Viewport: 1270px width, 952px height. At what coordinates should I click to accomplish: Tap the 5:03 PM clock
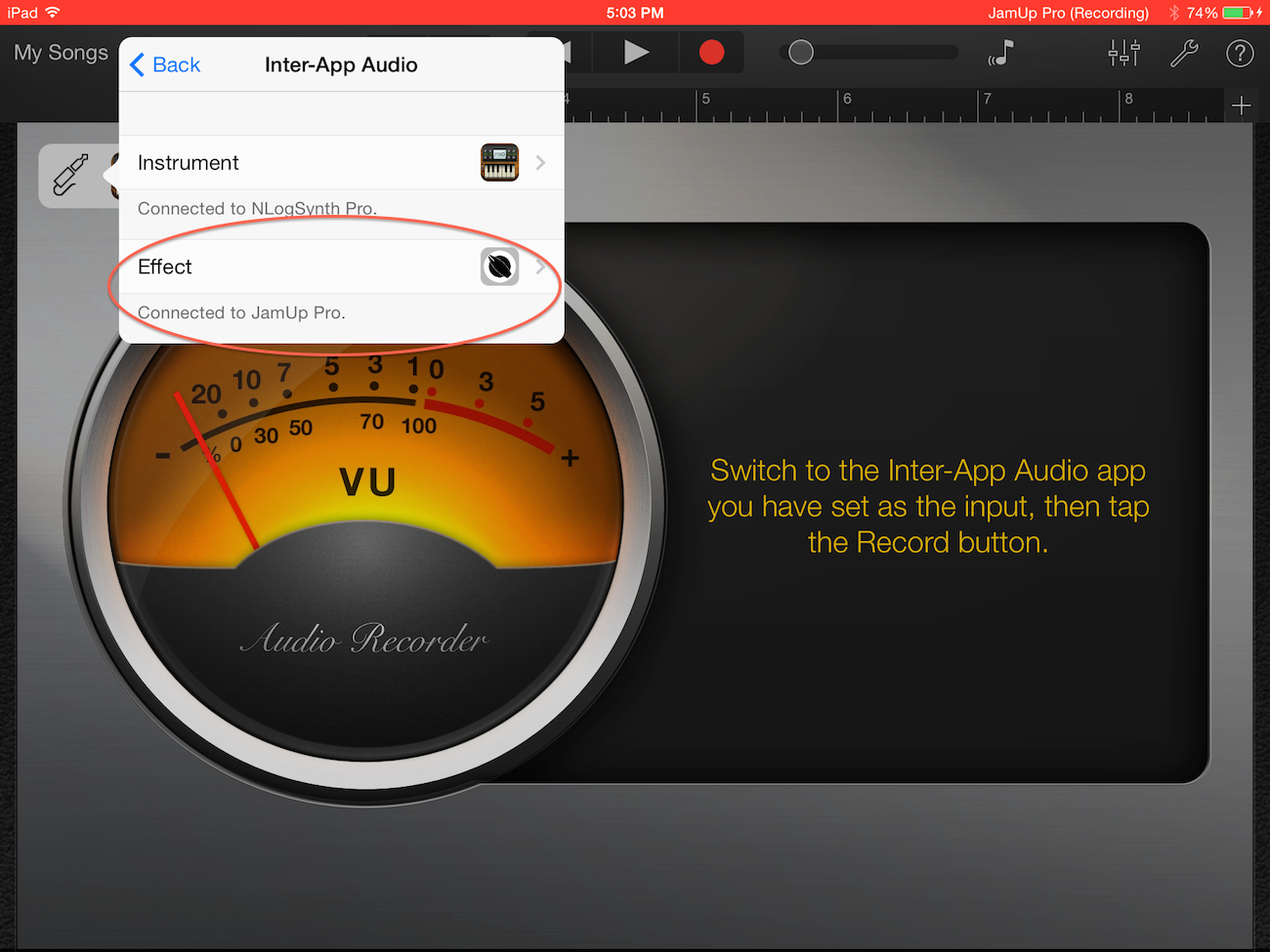tap(635, 13)
